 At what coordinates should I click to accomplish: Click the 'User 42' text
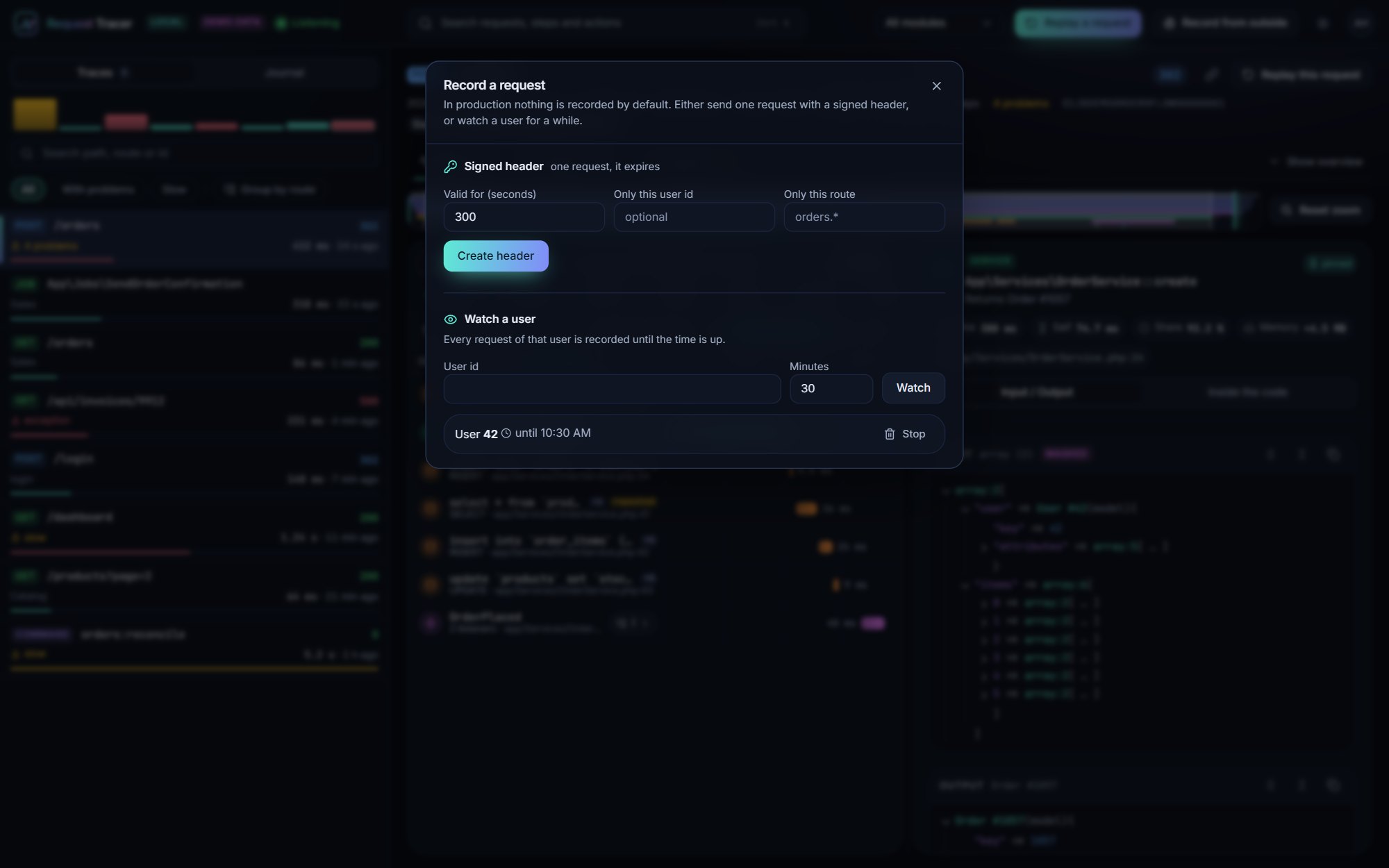tap(476, 434)
